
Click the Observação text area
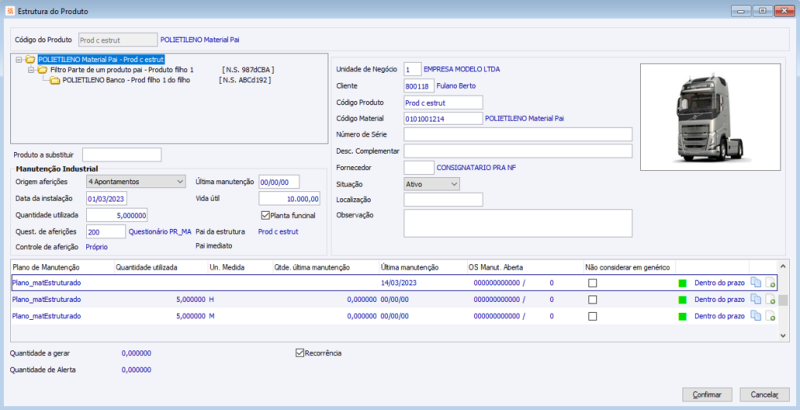518,223
